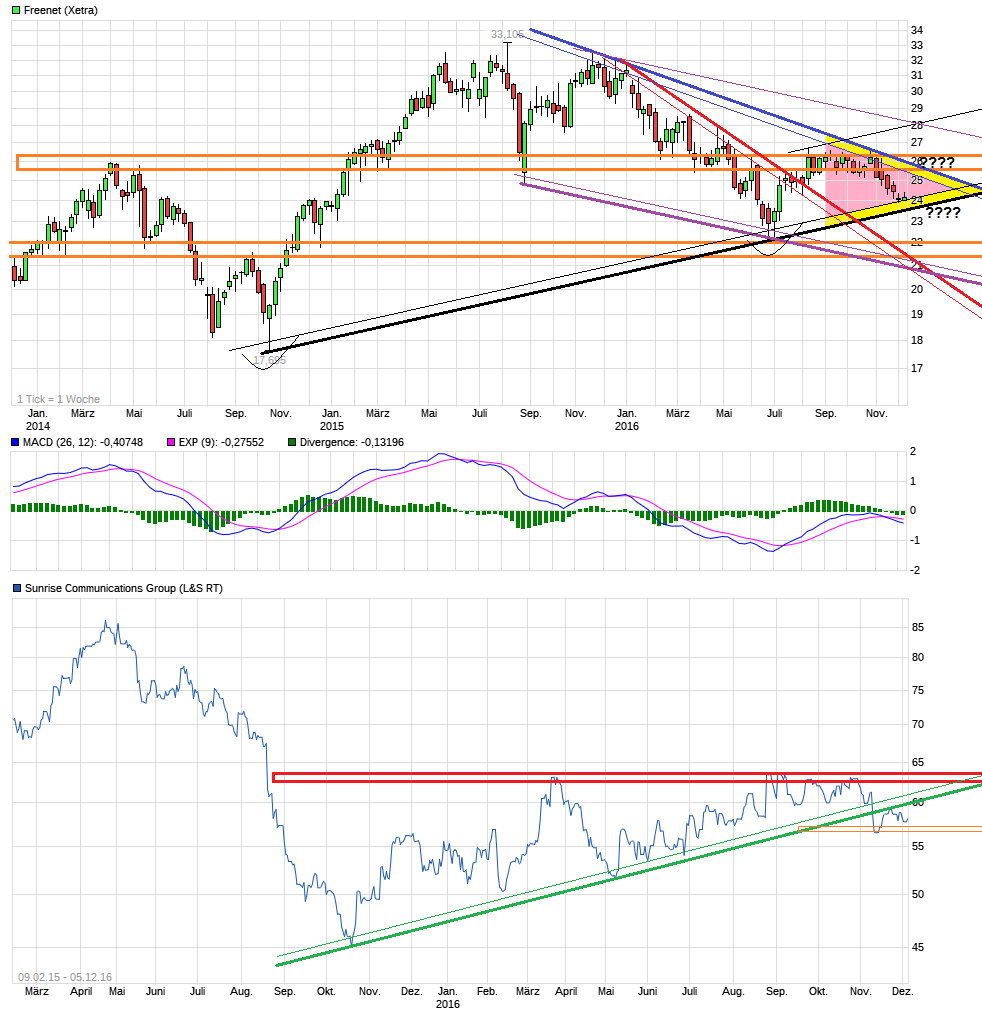The height and width of the screenshot is (1028, 982).
Task: Click the 'Freenet (Xetra)' chart title
Action: 60,10
